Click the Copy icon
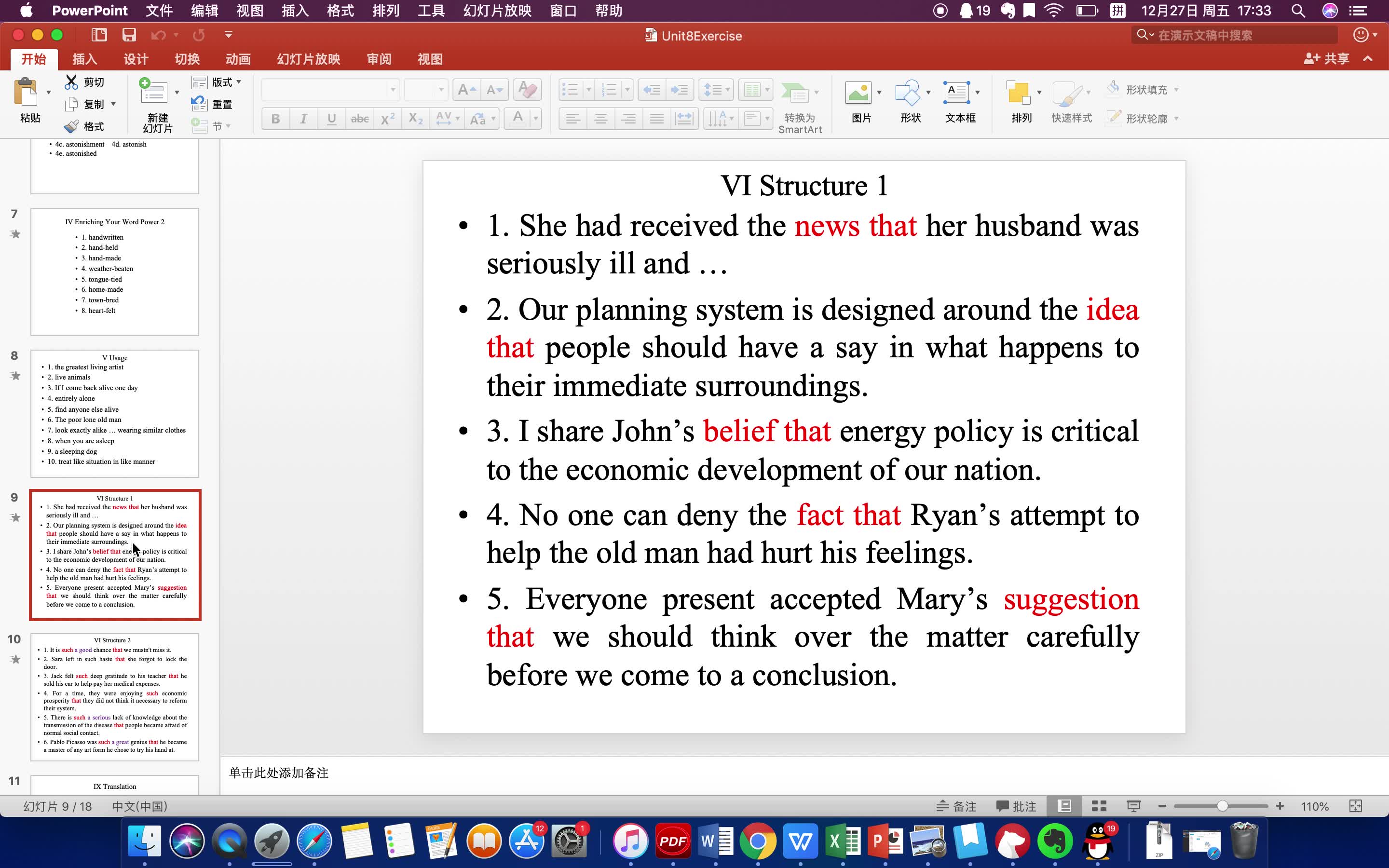1389x868 pixels. 71,105
